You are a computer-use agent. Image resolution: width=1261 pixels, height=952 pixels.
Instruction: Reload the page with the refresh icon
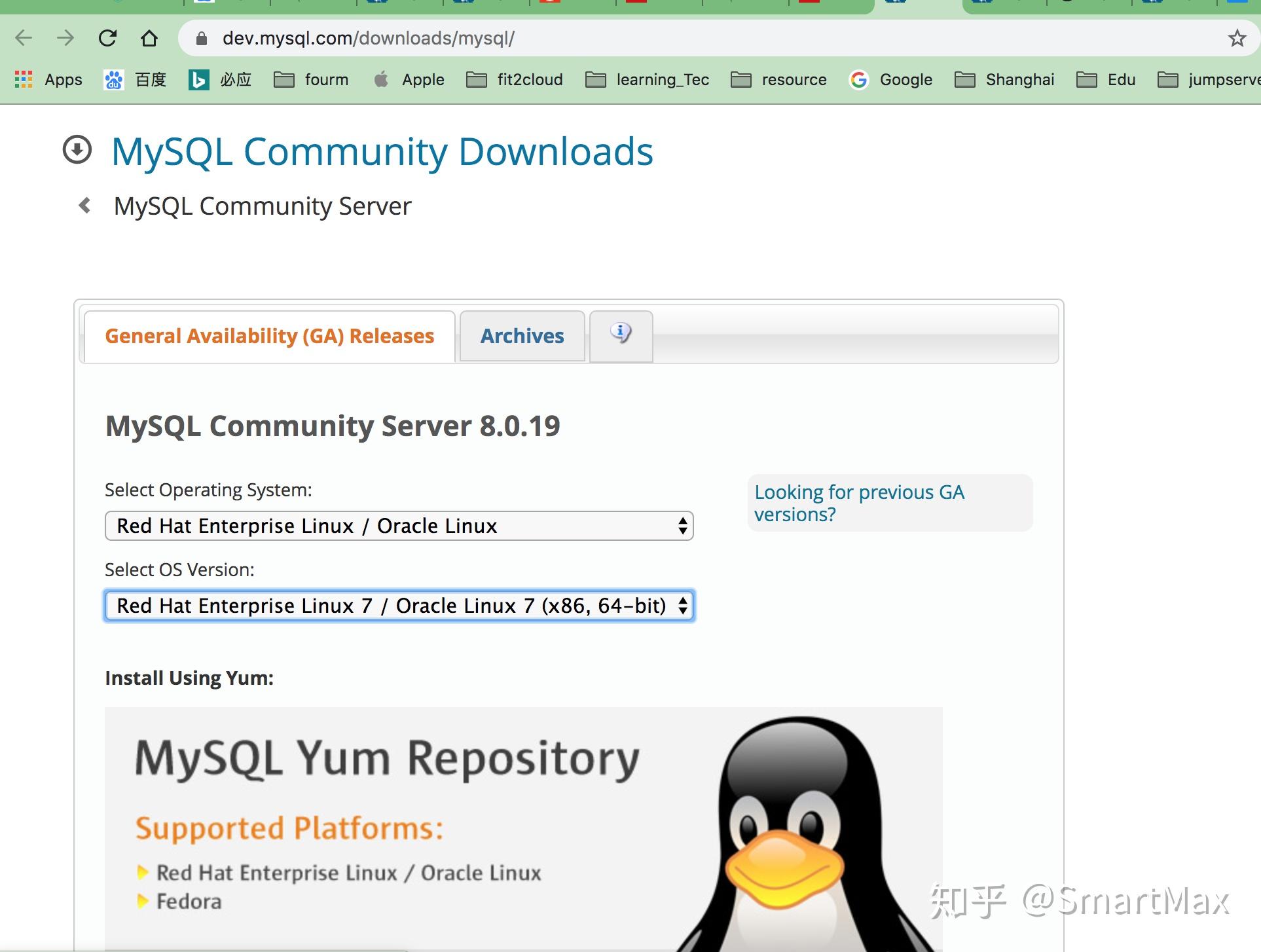coord(107,38)
